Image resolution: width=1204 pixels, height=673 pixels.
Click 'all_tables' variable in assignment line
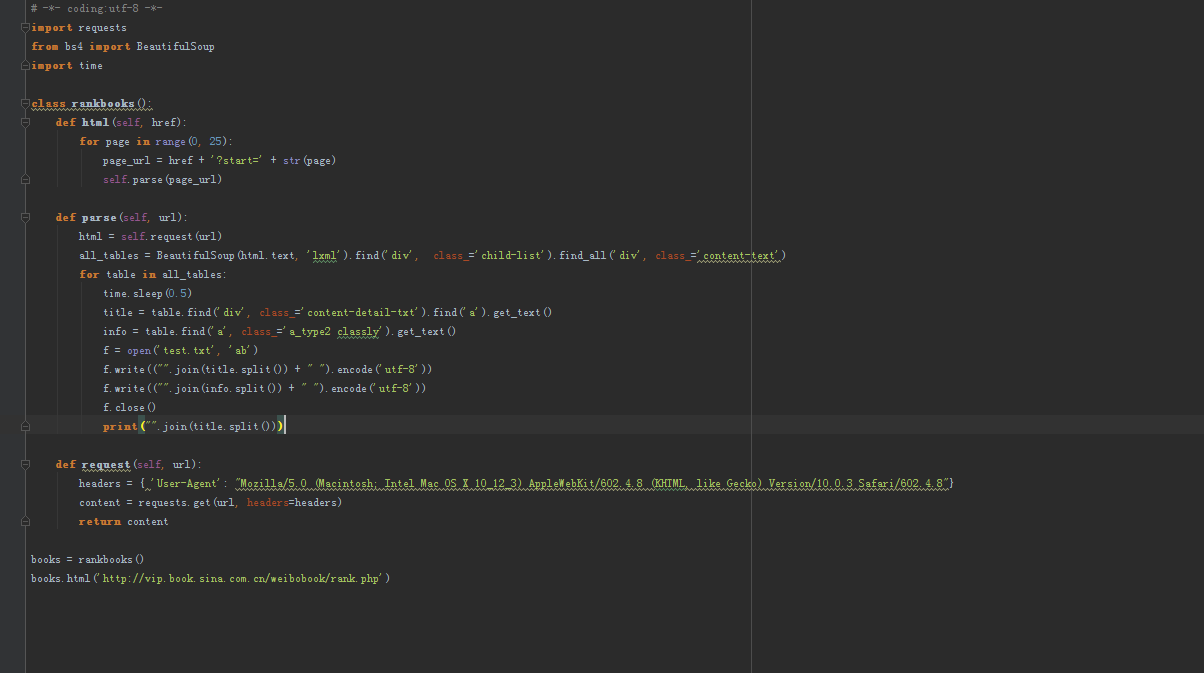109,255
